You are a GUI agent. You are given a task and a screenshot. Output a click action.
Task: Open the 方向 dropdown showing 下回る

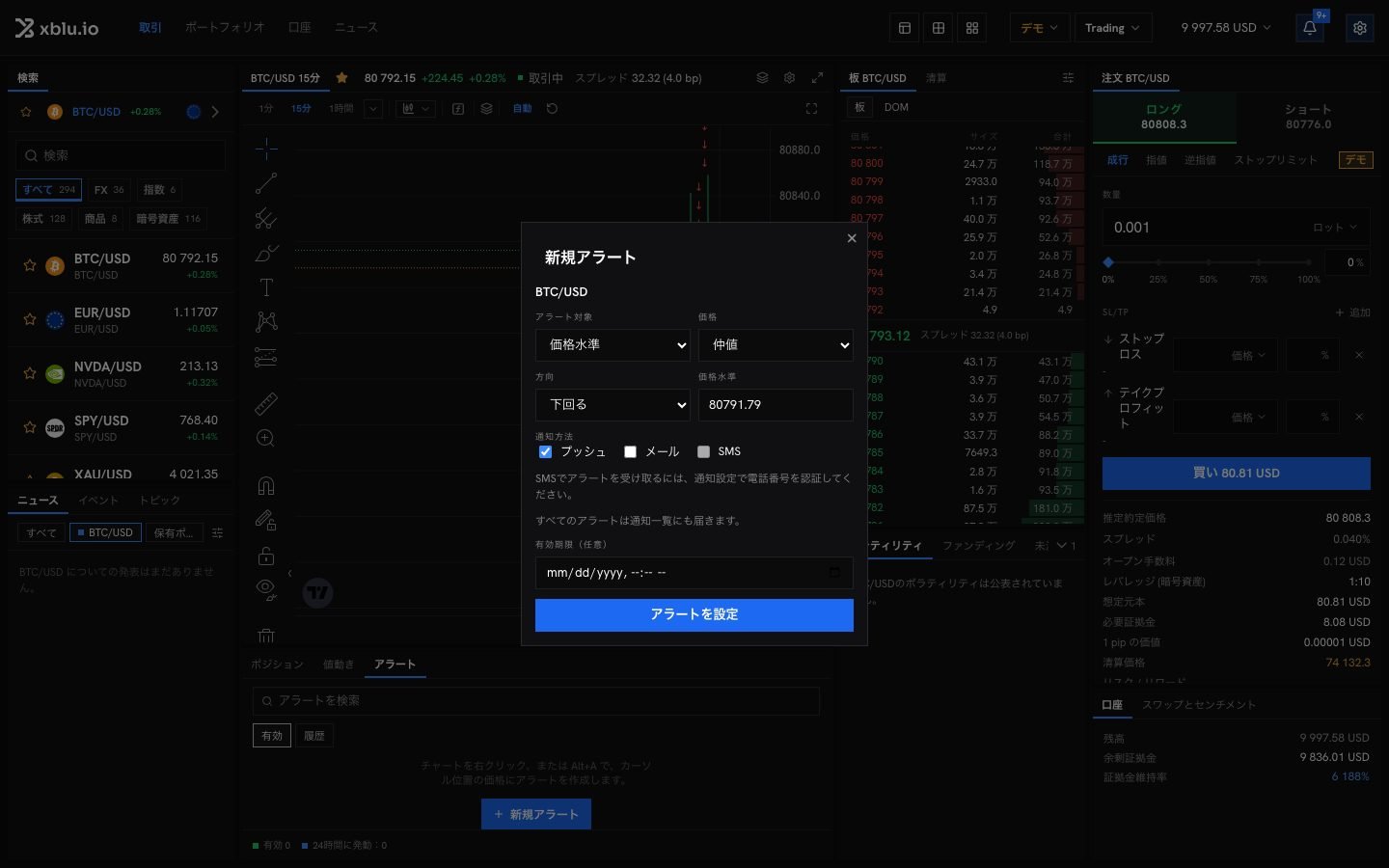click(613, 405)
